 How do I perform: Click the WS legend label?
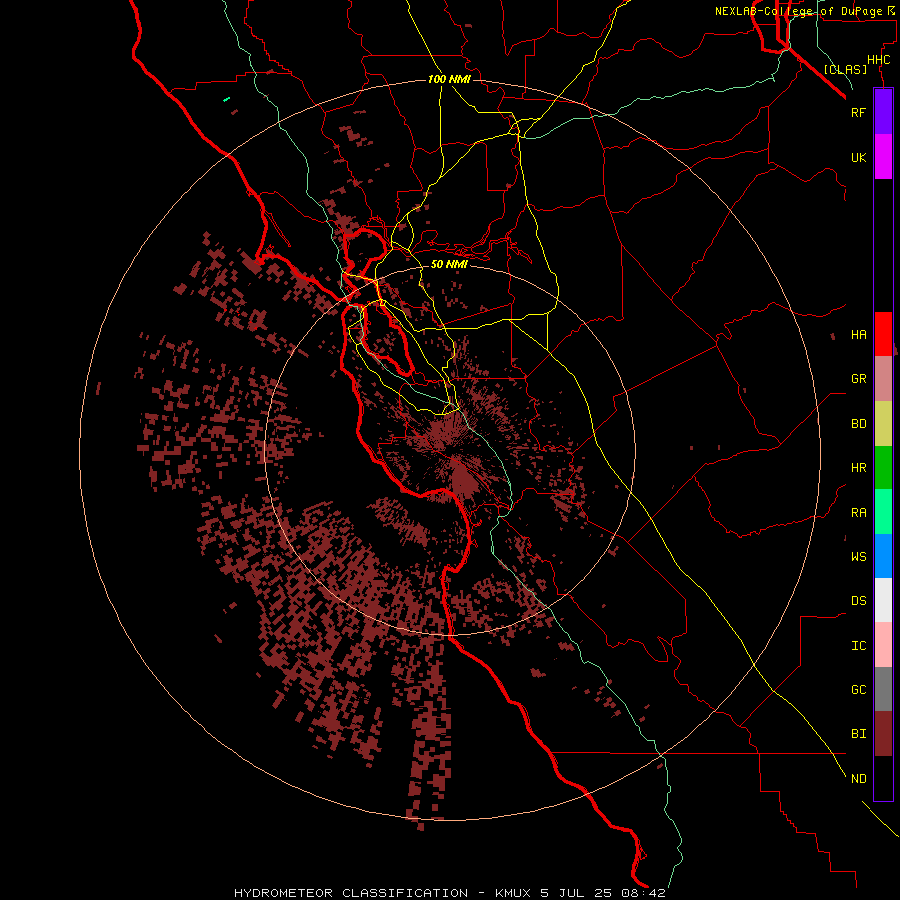click(x=858, y=556)
